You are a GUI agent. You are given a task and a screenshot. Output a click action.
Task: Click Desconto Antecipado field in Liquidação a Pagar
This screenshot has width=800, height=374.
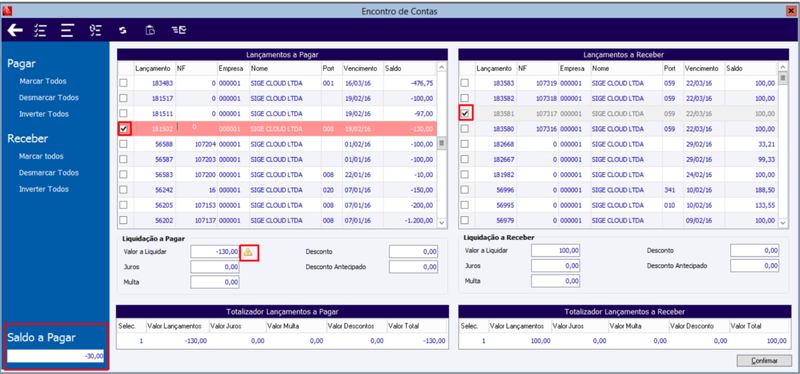click(413, 266)
